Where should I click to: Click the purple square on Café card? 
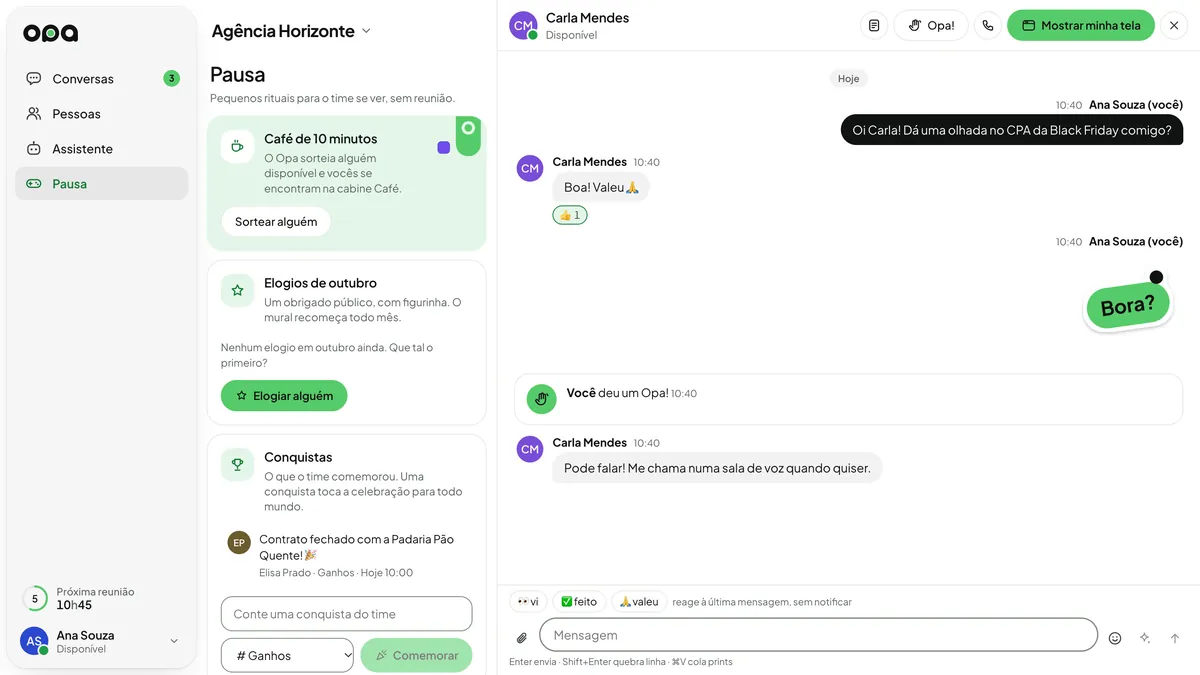pos(444,148)
